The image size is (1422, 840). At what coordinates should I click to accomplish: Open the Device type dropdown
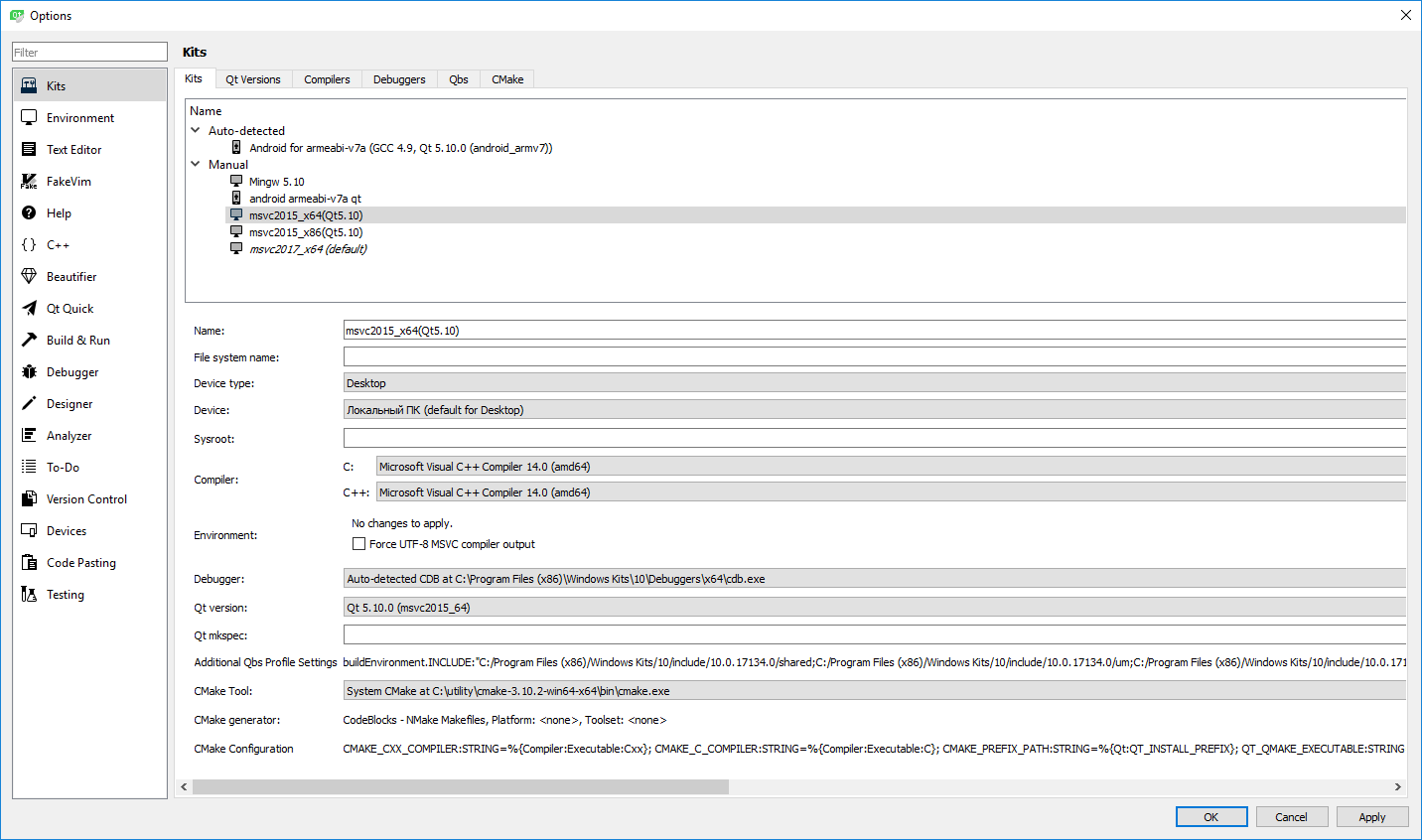click(x=874, y=383)
